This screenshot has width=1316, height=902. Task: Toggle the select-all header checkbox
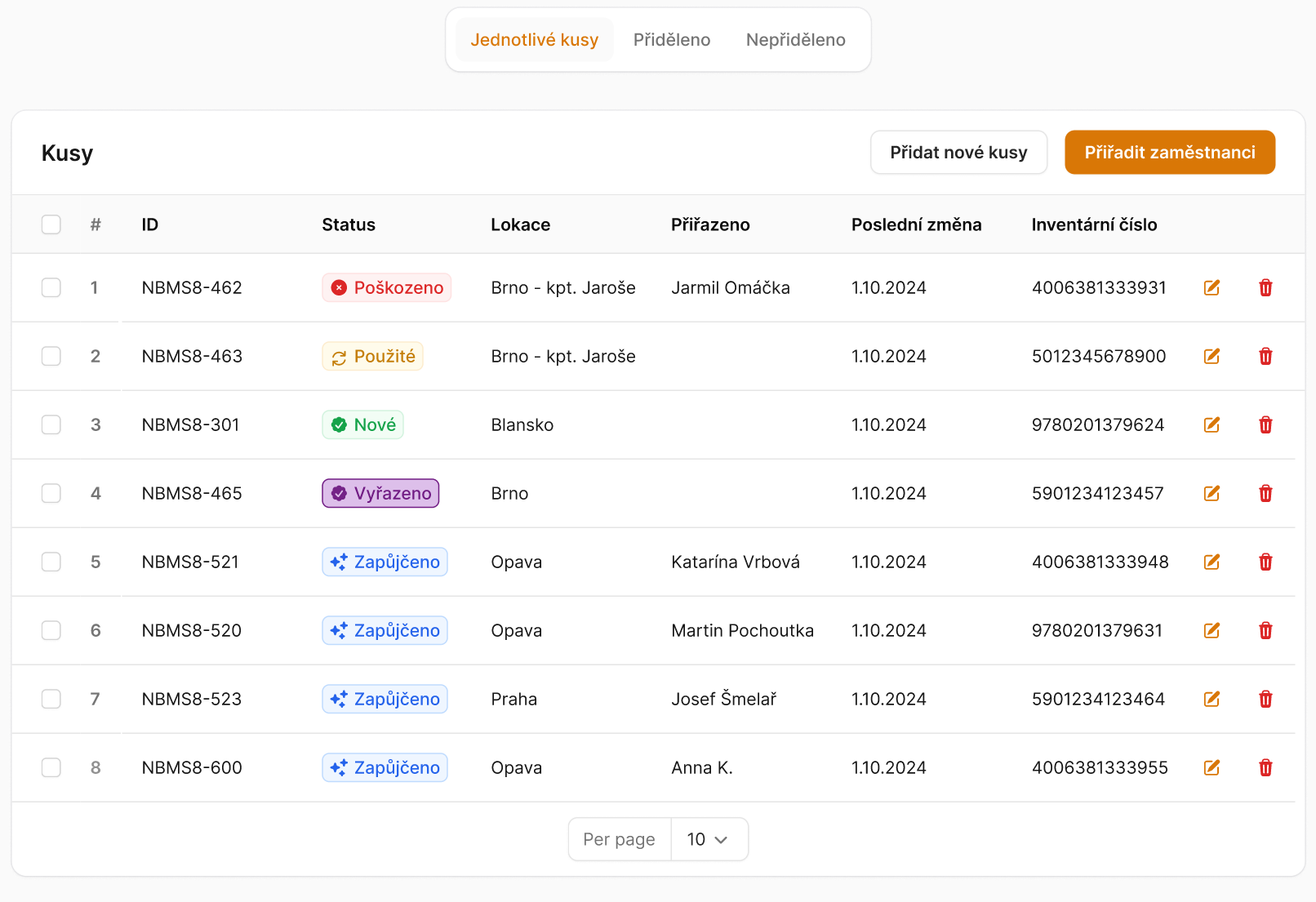pyautogui.click(x=51, y=224)
